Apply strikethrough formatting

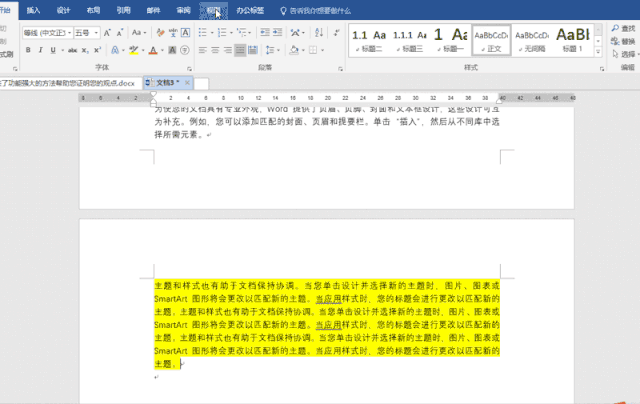(73, 50)
